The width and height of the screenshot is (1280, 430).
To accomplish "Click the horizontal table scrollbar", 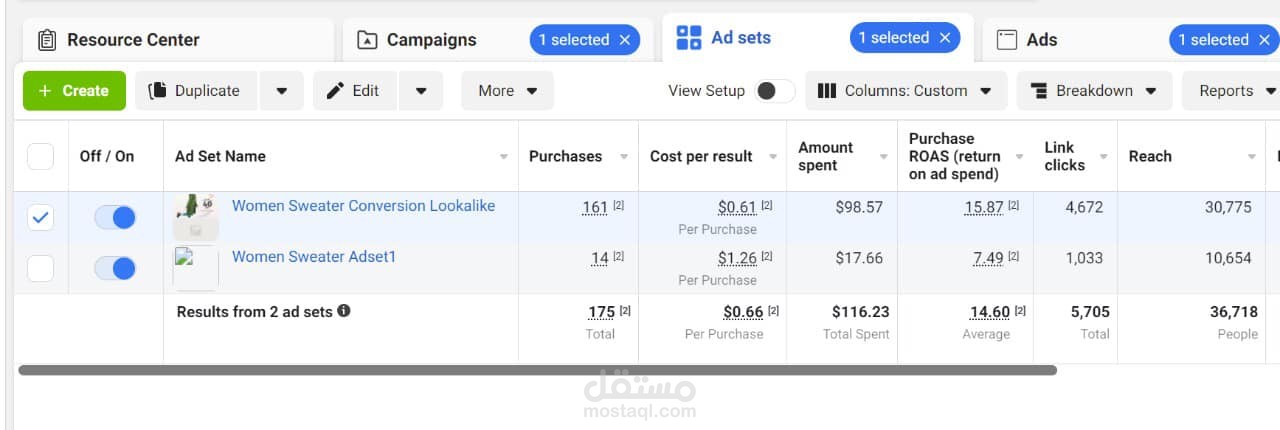I will tap(537, 370).
